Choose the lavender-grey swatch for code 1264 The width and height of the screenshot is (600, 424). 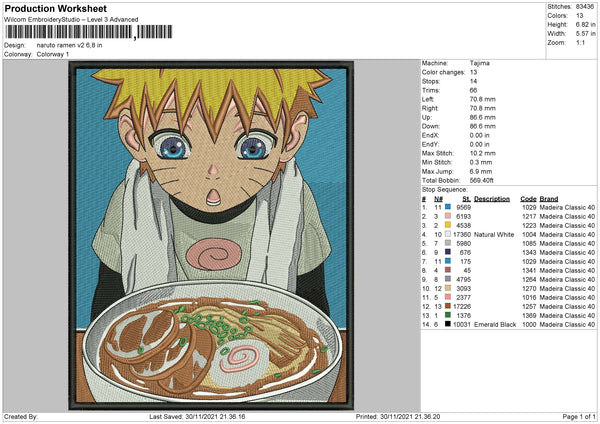448,279
